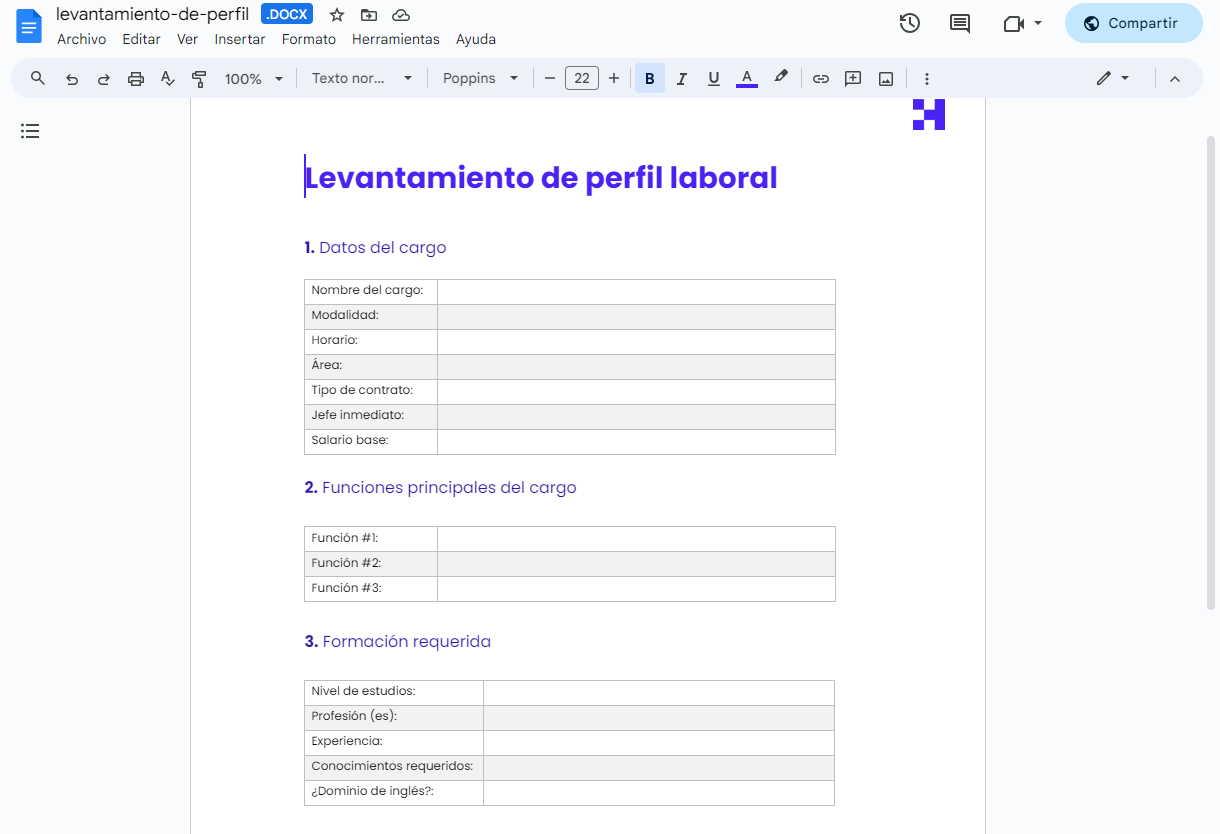The width and height of the screenshot is (1220, 834).
Task: Print the document via the printer icon
Action: (x=135, y=77)
